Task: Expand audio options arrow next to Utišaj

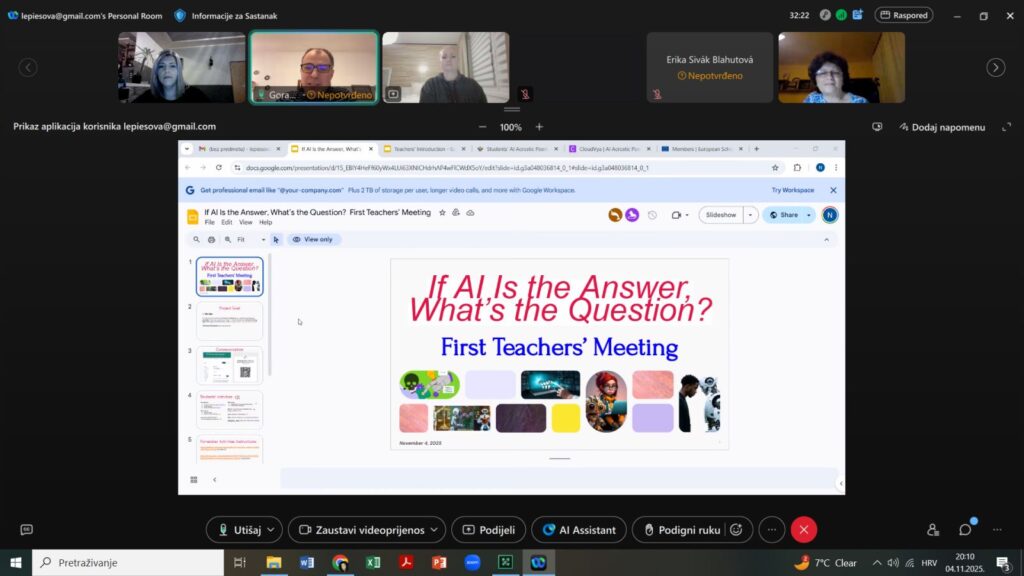Action: tap(272, 530)
